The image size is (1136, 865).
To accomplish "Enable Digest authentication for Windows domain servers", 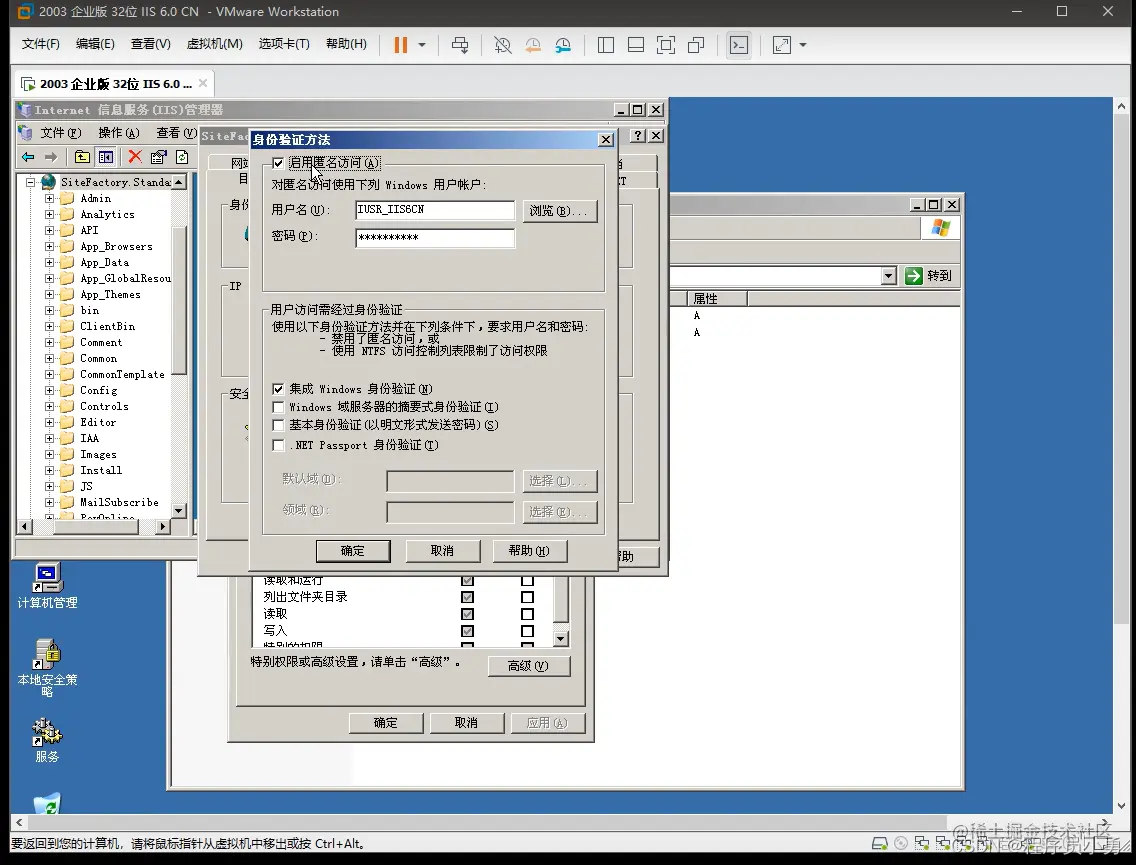I will (278, 407).
